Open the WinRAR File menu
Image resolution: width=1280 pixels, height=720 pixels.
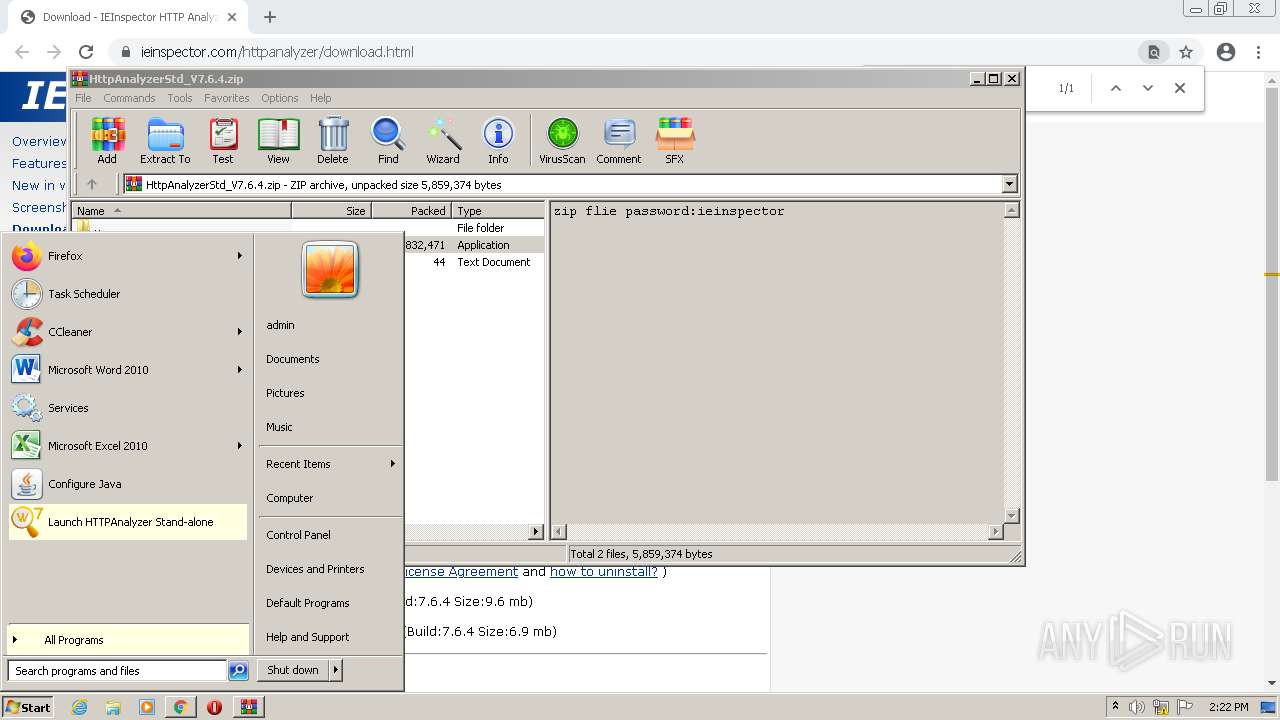pos(83,98)
